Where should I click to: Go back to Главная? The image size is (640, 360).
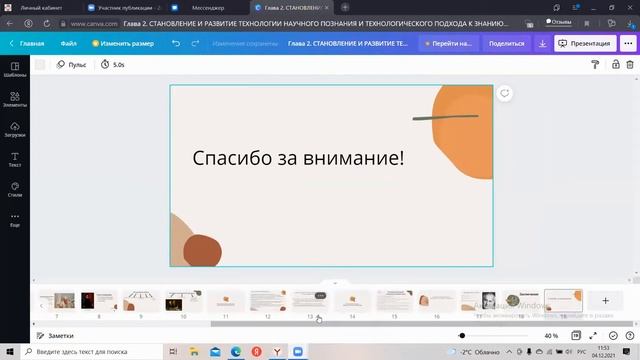[x=27, y=43]
